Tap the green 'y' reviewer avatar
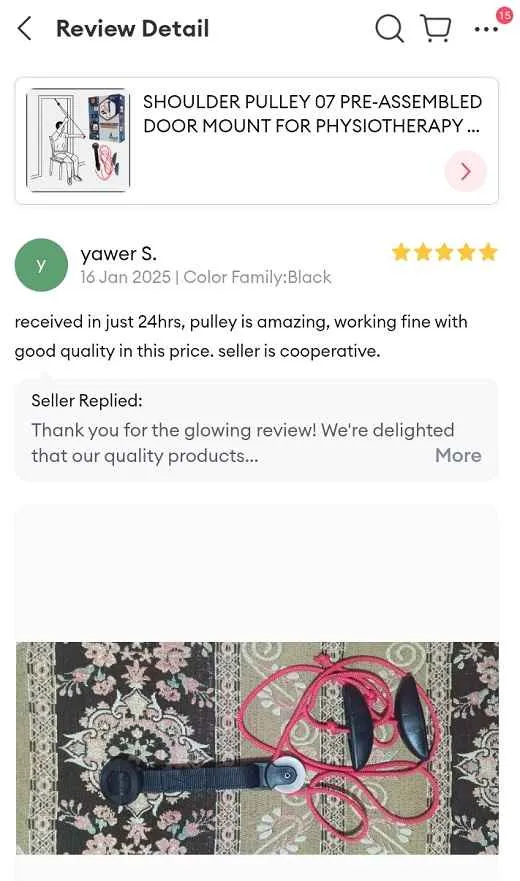This screenshot has width=520, height=881. (x=41, y=265)
